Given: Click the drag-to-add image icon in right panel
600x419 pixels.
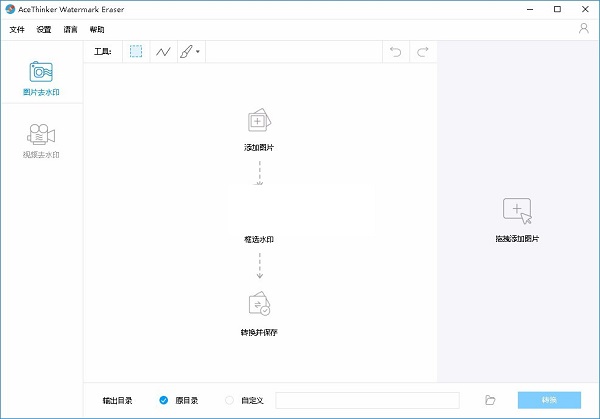Looking at the screenshot, I should pyautogui.click(x=517, y=211).
